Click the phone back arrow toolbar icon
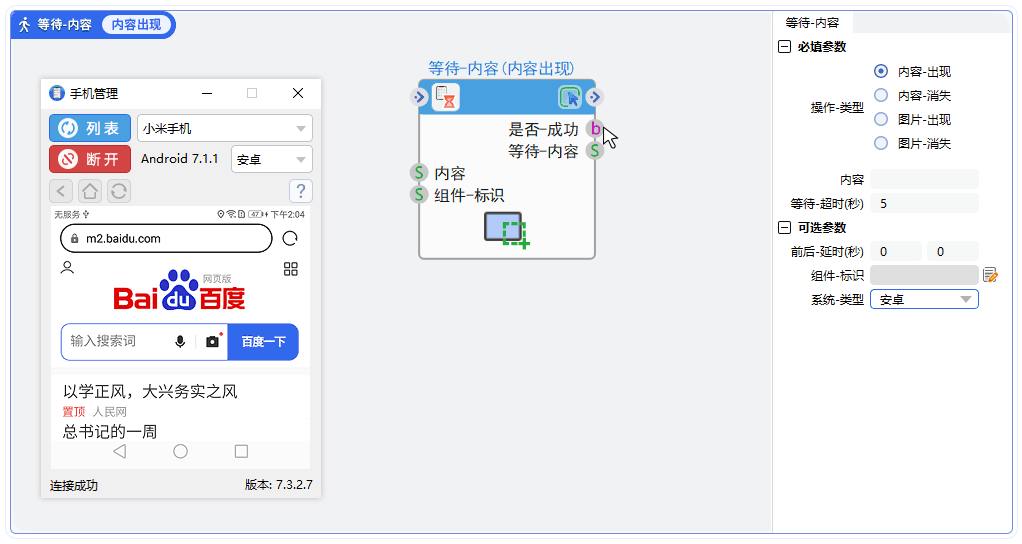Viewport: 1022px width, 544px height. (x=61, y=191)
